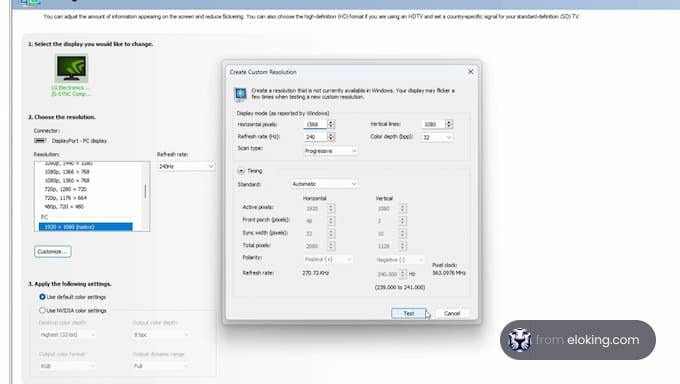Open the Standard Automatic dropdown

pos(324,184)
